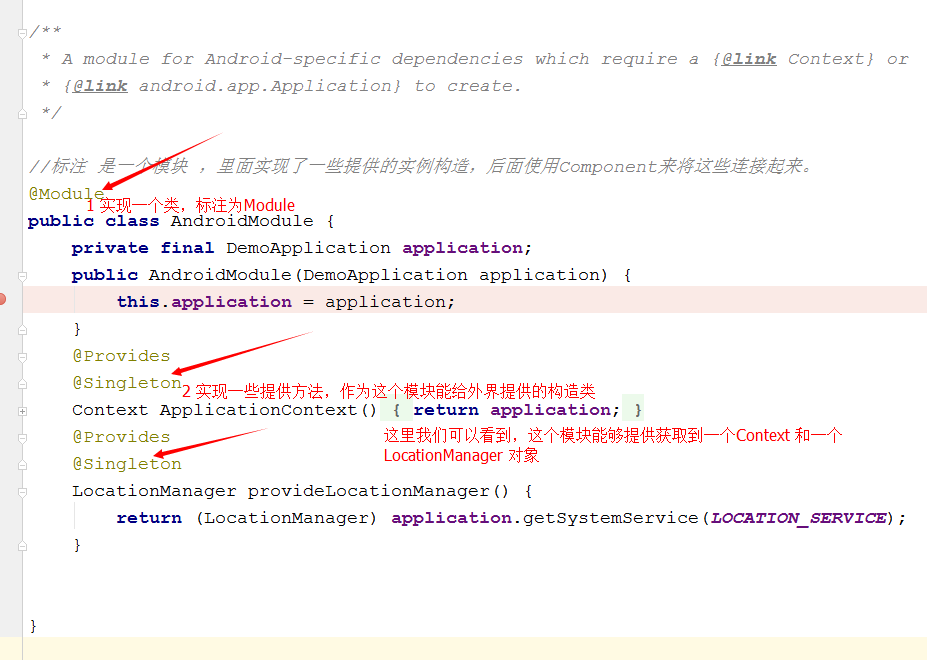
Task: Click the '@link' tag before 'android.app.Application'
Action: (101, 86)
